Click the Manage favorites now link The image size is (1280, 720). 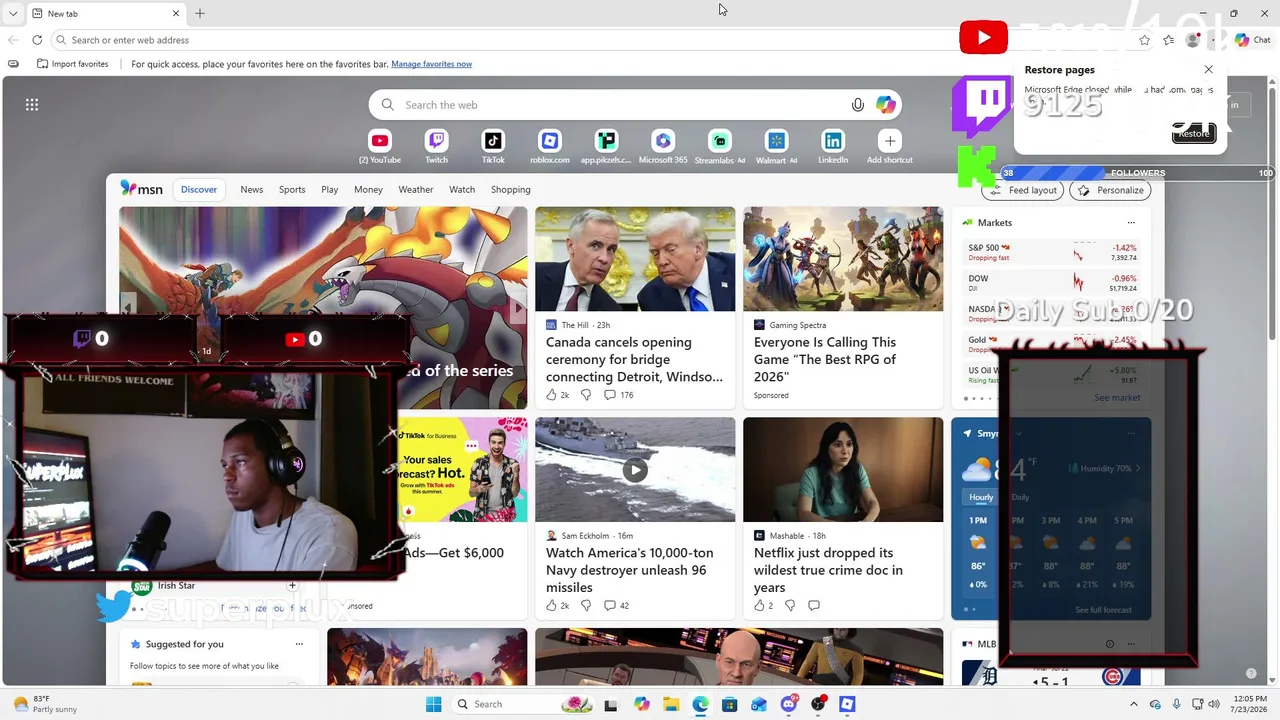pos(432,64)
